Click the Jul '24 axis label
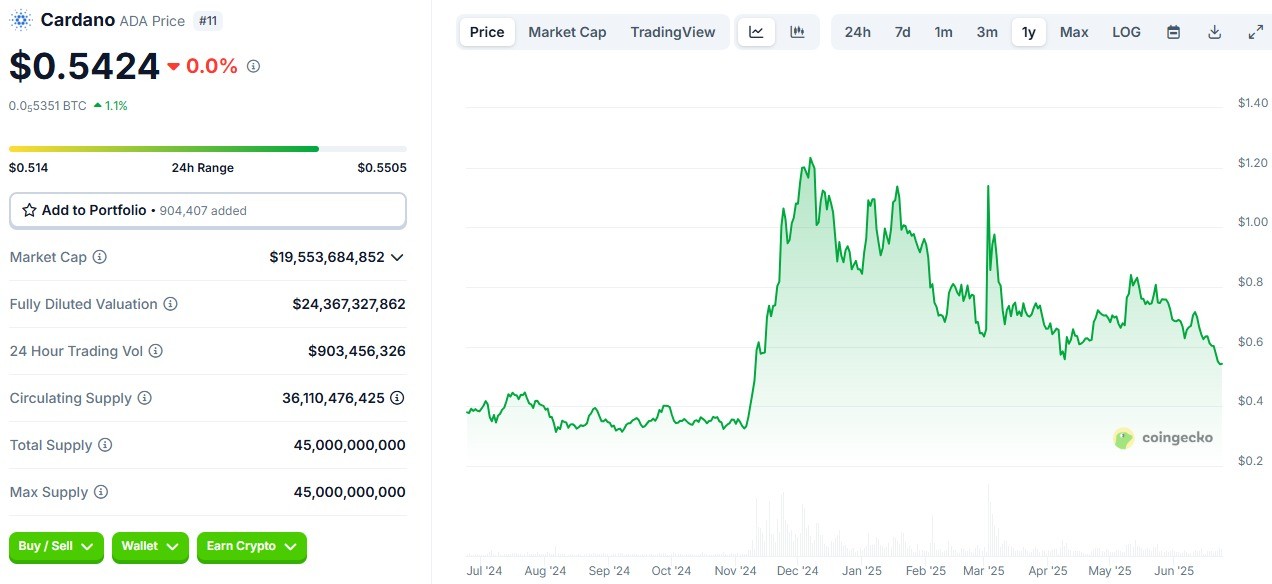 pos(484,571)
